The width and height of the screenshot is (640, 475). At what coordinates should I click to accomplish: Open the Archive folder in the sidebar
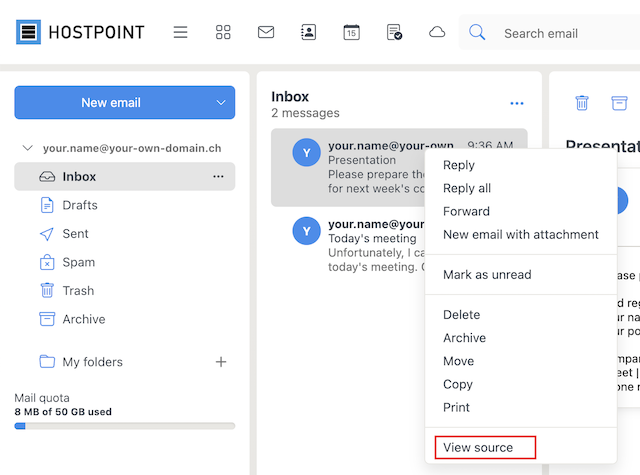124,319
